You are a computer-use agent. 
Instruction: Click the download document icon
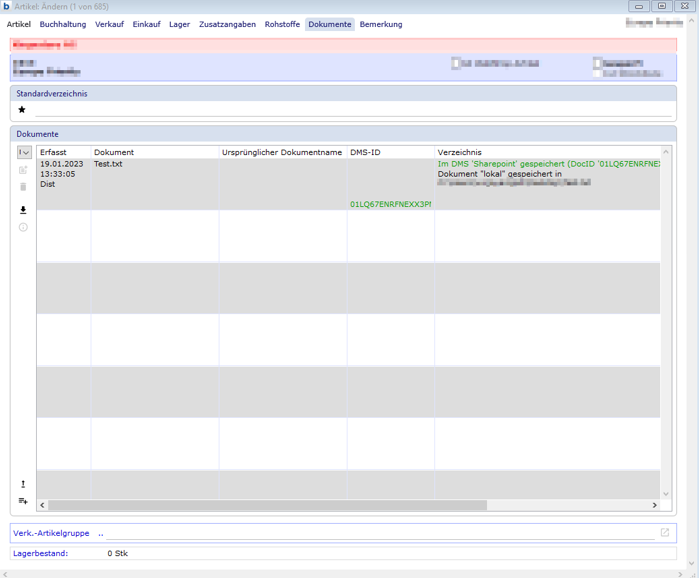(23, 210)
